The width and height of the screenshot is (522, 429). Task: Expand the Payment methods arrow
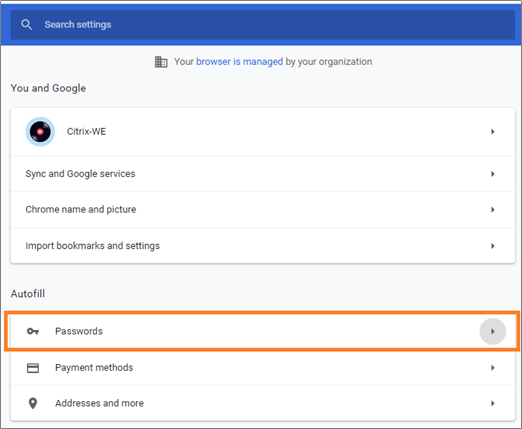(x=493, y=368)
